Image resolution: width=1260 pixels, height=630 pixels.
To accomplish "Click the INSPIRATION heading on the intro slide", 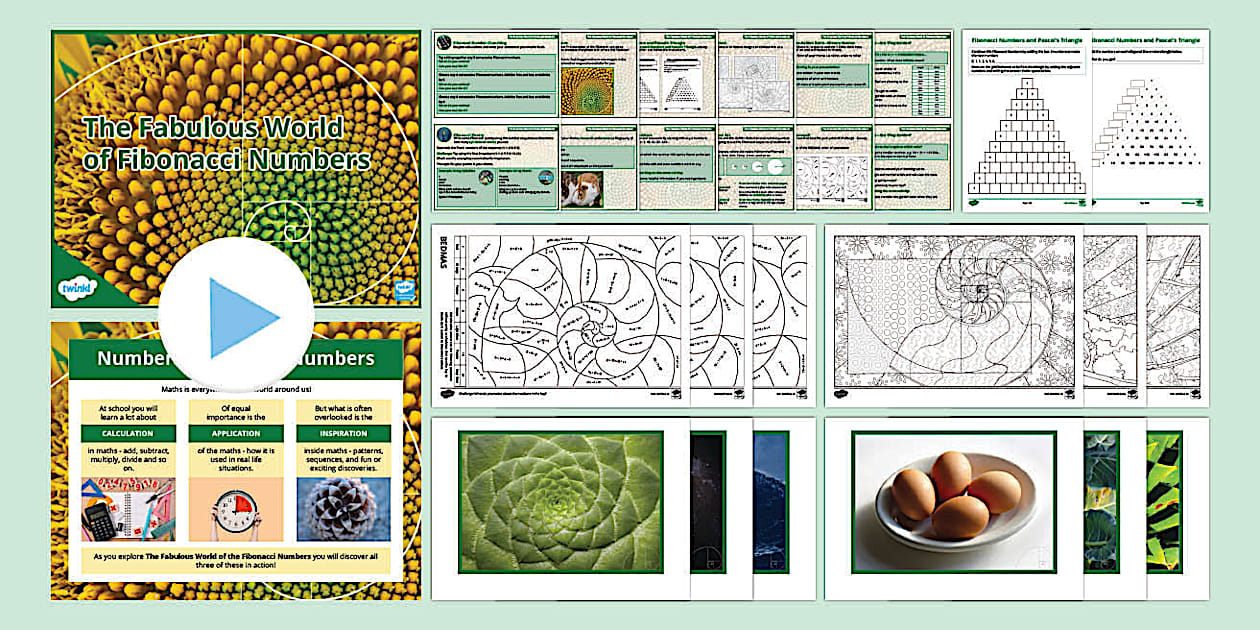I will click(x=345, y=435).
